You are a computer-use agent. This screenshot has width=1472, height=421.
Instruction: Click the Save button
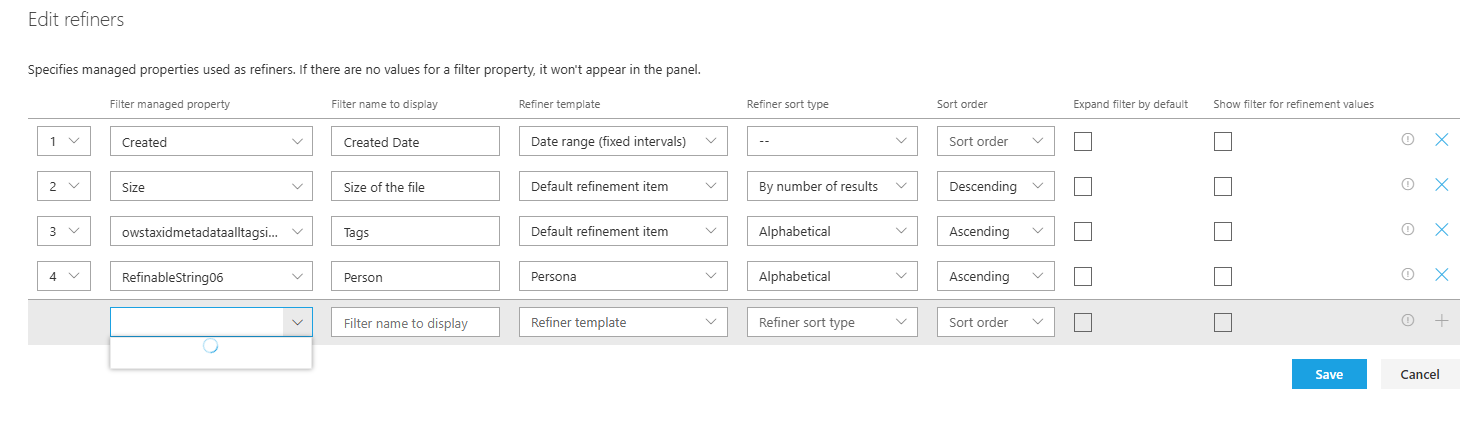pyautogui.click(x=1329, y=374)
